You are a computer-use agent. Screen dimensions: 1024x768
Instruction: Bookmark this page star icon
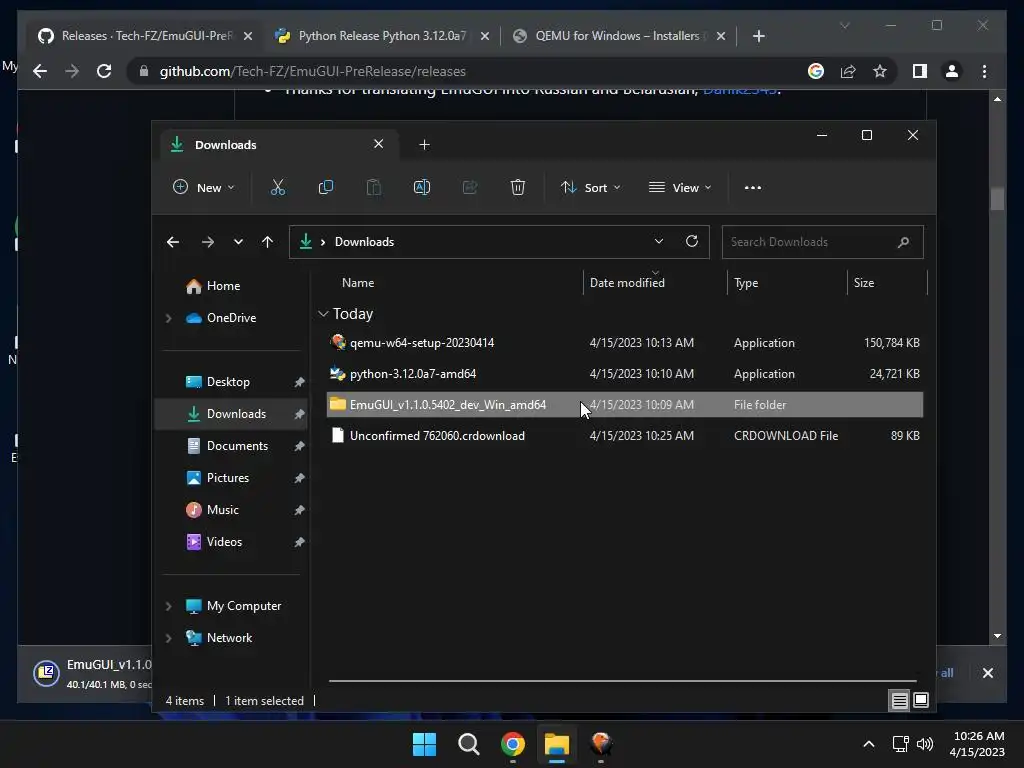coord(880,71)
